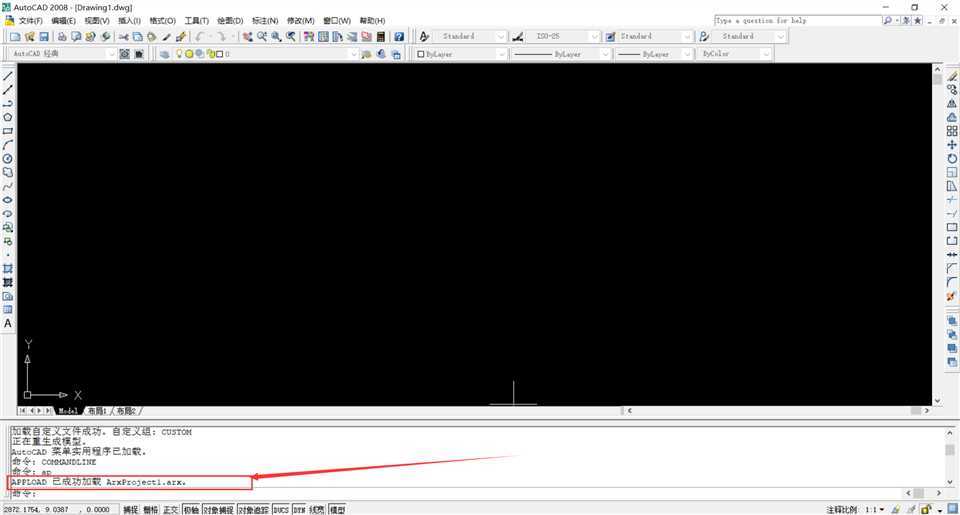
Task: Open the AutoCAD 经典 workspace dropdown
Action: pos(111,54)
